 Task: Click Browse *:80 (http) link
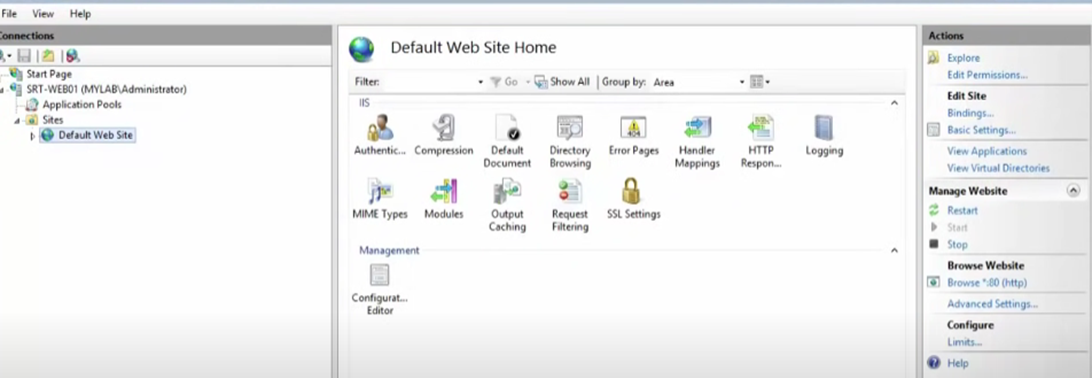point(987,283)
